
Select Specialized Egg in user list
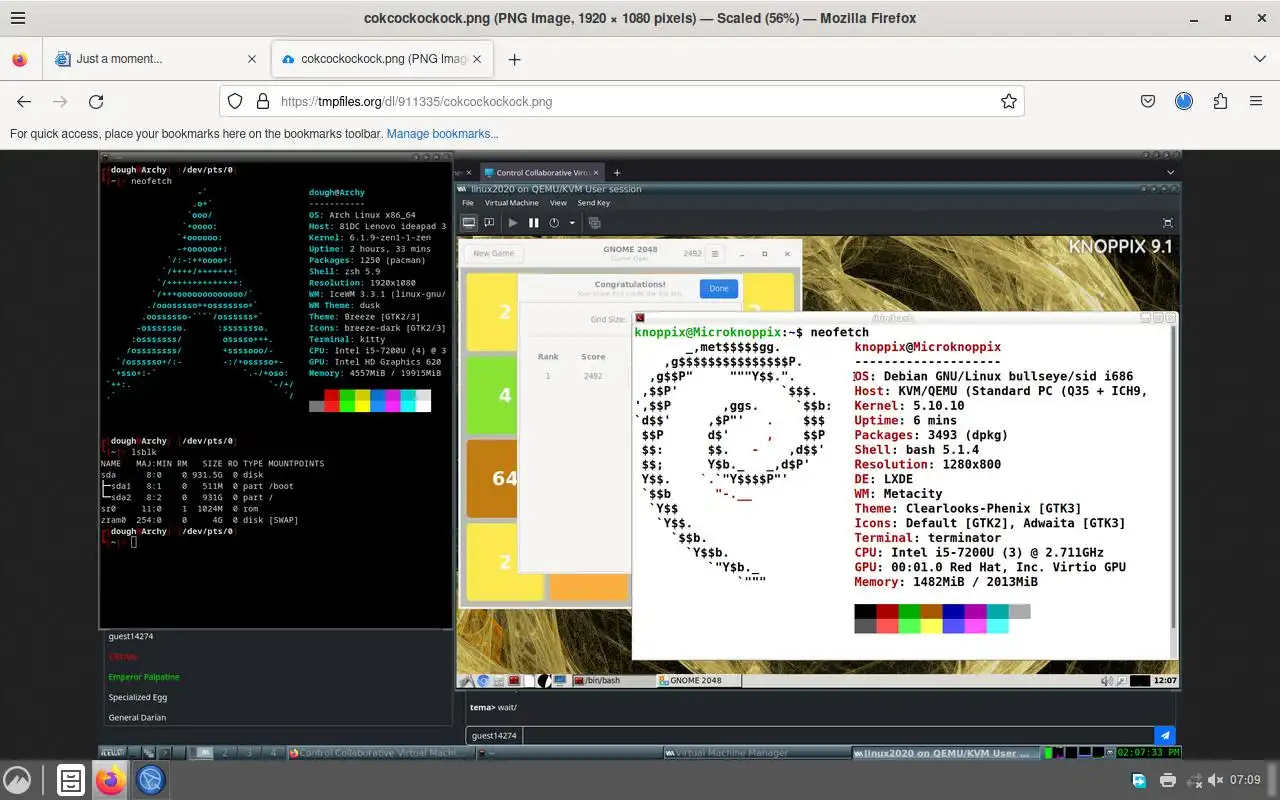pos(138,697)
